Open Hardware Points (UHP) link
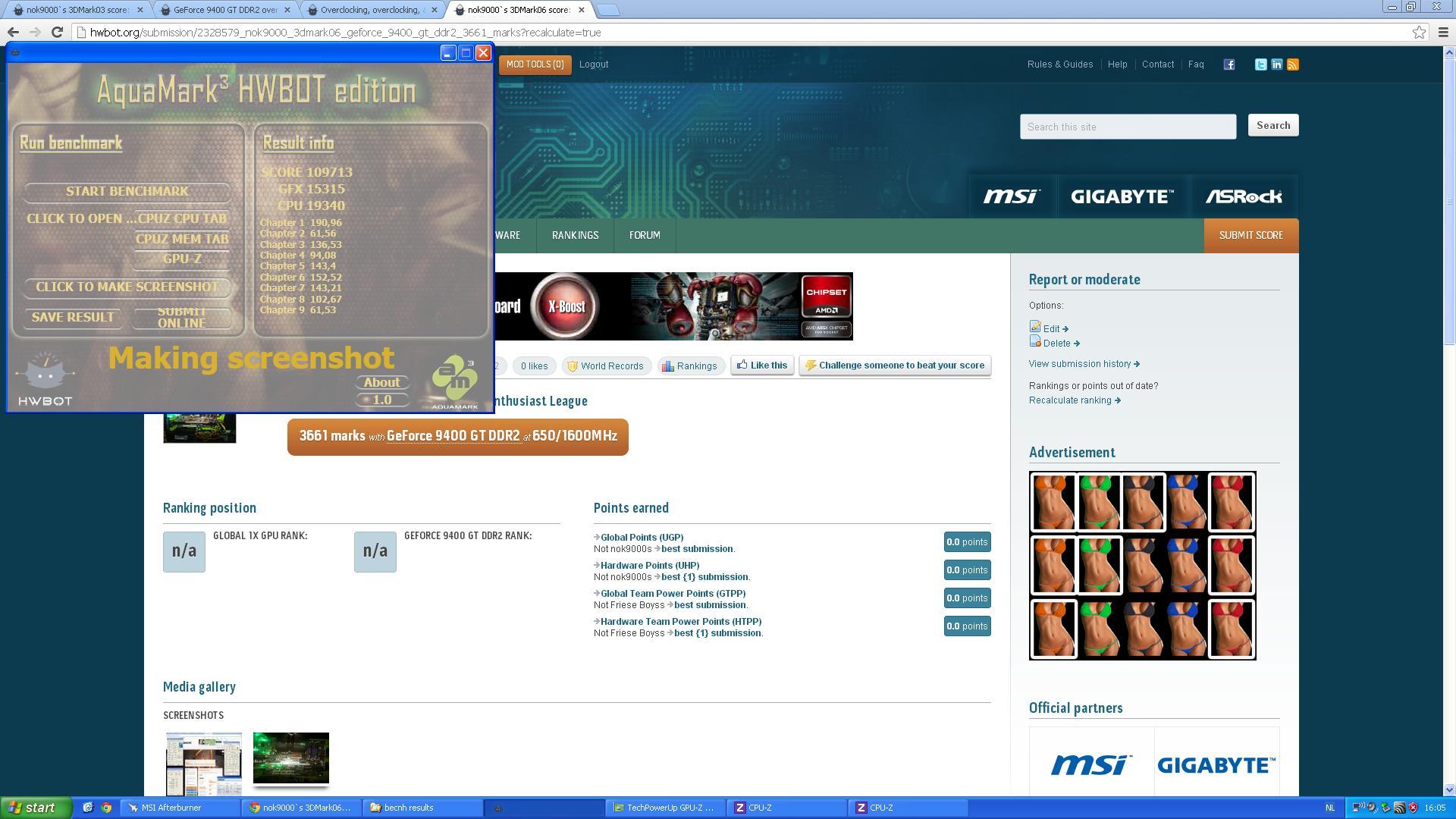Image resolution: width=1456 pixels, height=819 pixels. coord(650,565)
